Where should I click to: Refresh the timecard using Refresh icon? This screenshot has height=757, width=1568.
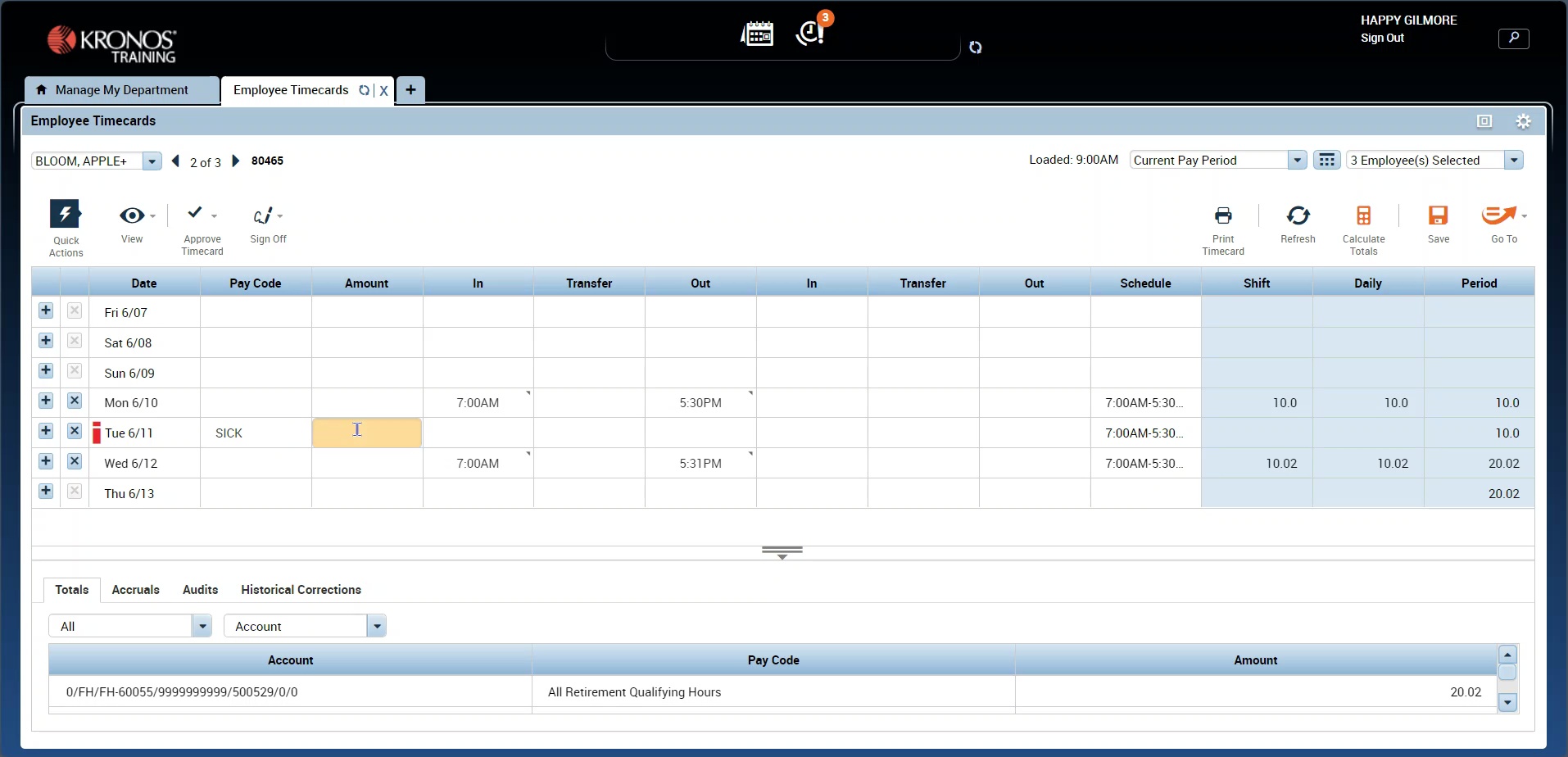[1298, 215]
